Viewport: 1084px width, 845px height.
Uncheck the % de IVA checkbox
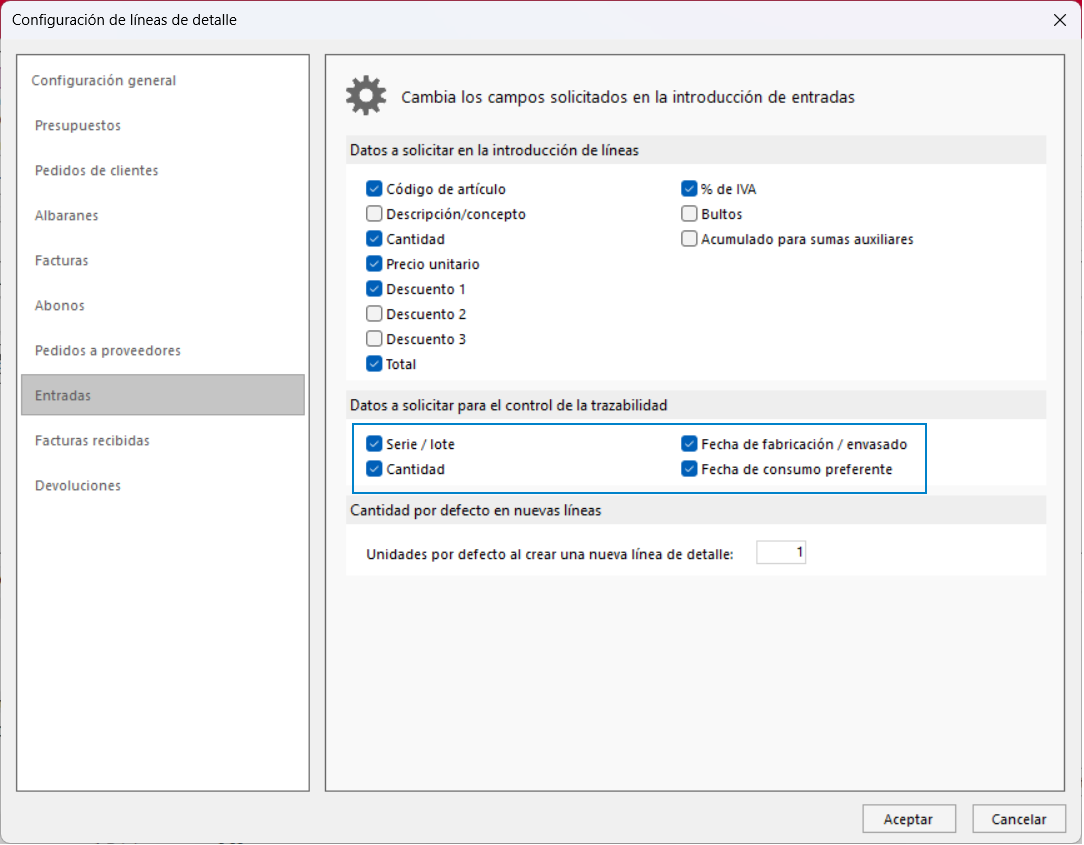click(x=689, y=189)
